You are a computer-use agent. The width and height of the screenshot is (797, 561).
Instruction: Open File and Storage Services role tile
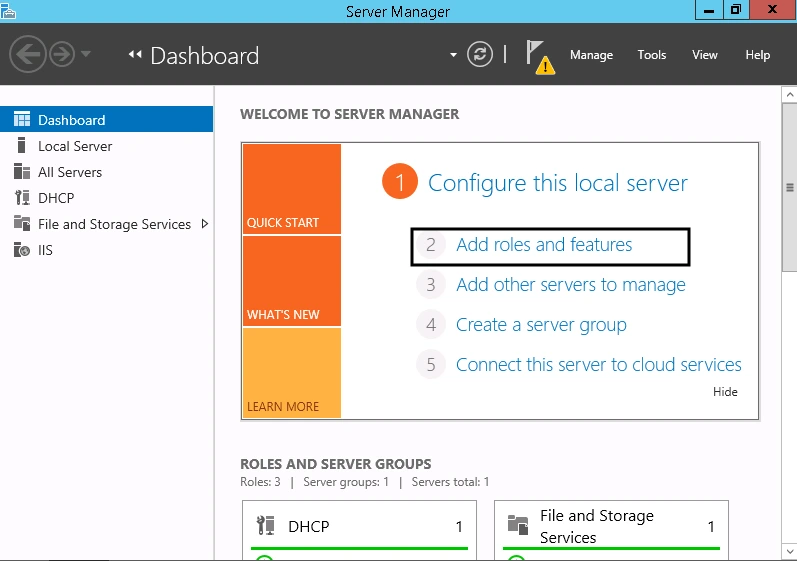click(x=597, y=526)
